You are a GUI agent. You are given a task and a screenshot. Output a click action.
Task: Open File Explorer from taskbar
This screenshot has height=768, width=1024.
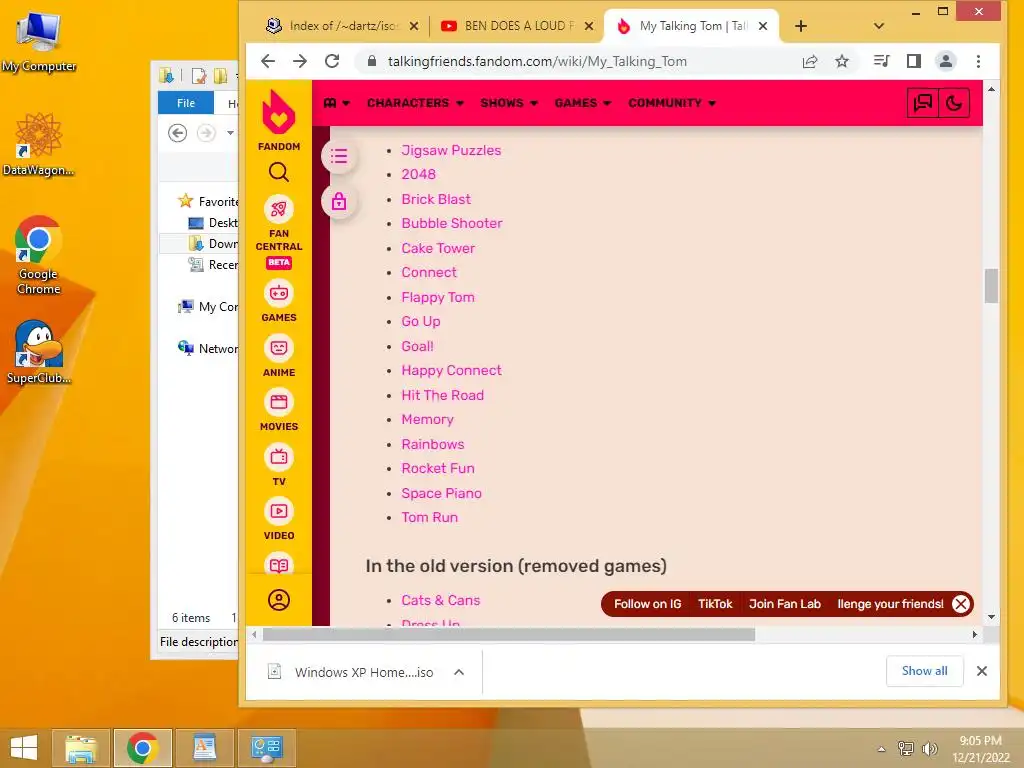click(81, 748)
